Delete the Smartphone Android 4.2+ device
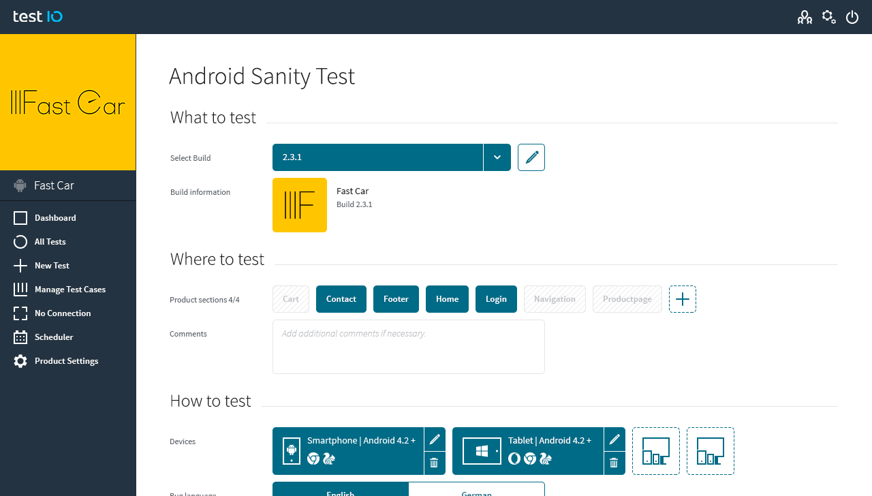872x496 pixels. click(434, 463)
